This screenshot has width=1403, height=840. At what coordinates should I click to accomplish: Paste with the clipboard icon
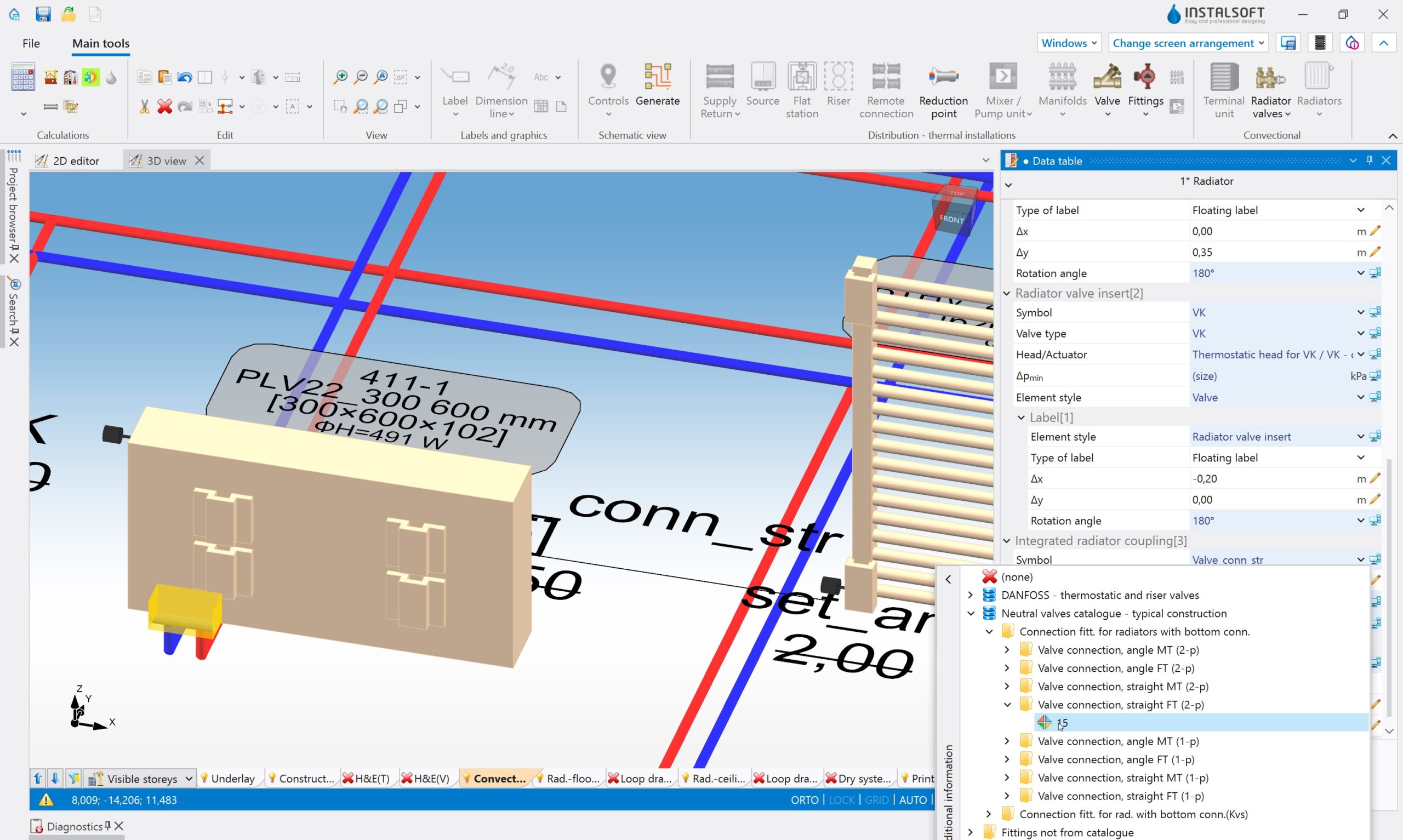(165, 77)
